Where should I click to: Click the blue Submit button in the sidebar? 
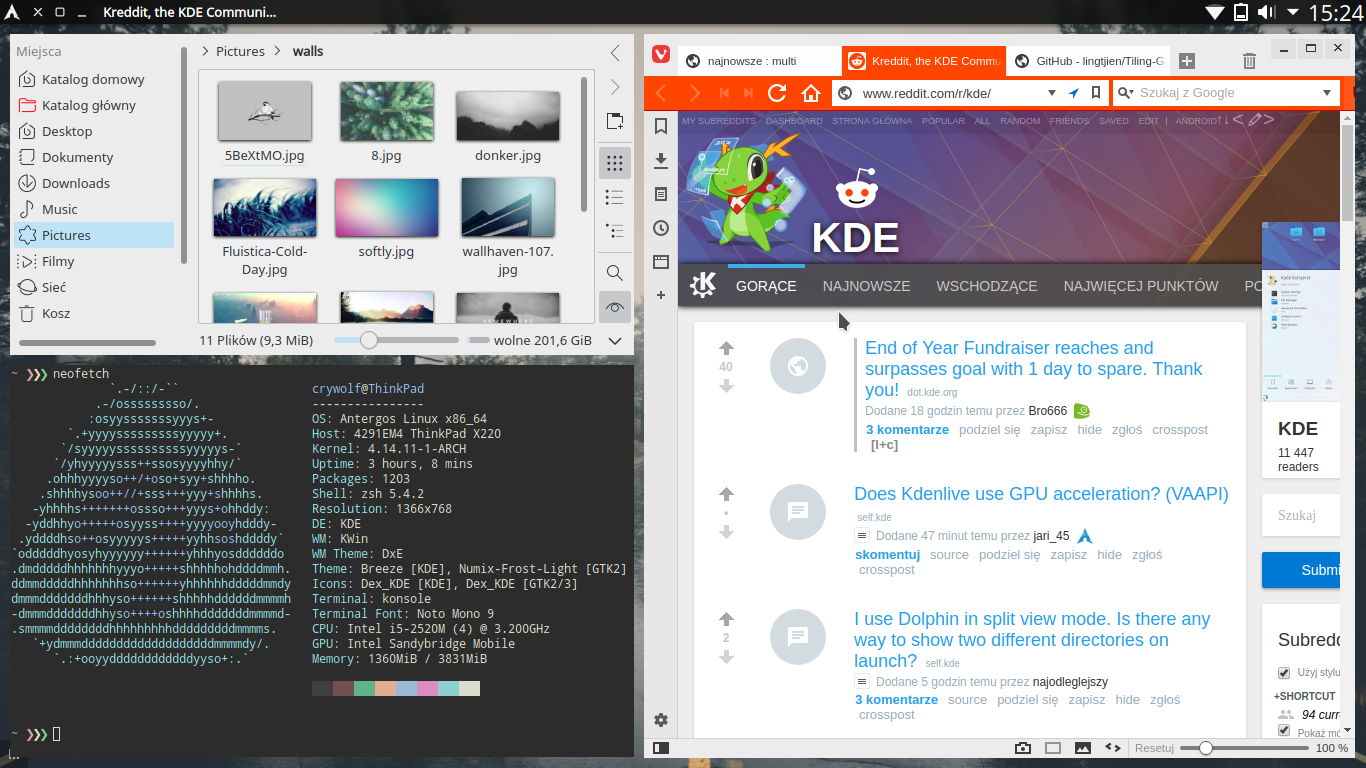coord(1301,570)
